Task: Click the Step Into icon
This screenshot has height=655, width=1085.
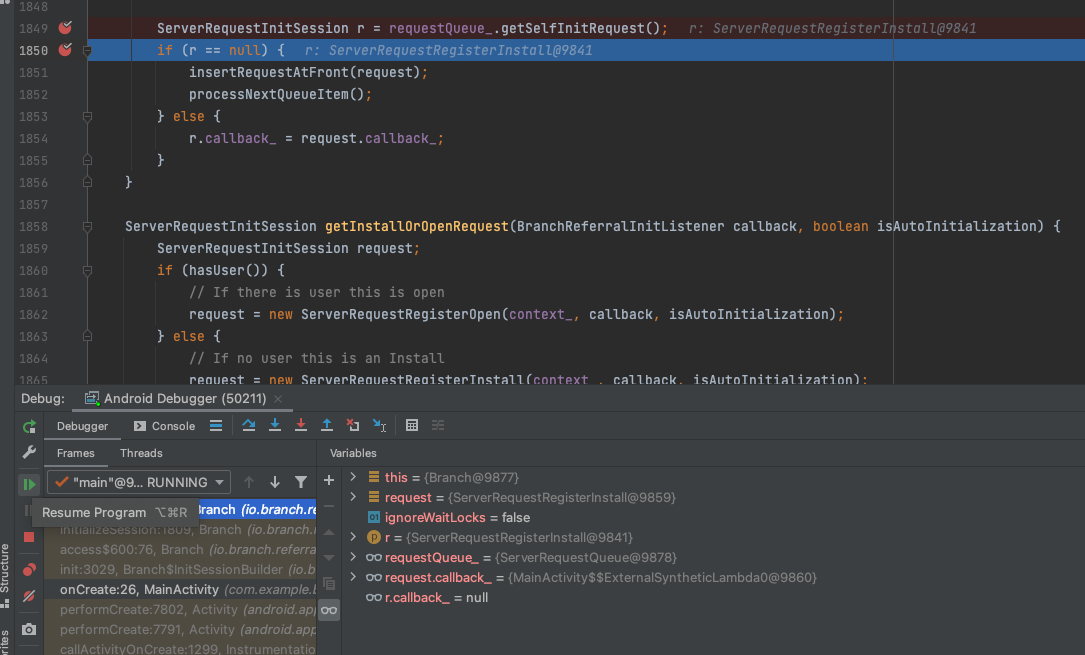Action: pos(275,425)
